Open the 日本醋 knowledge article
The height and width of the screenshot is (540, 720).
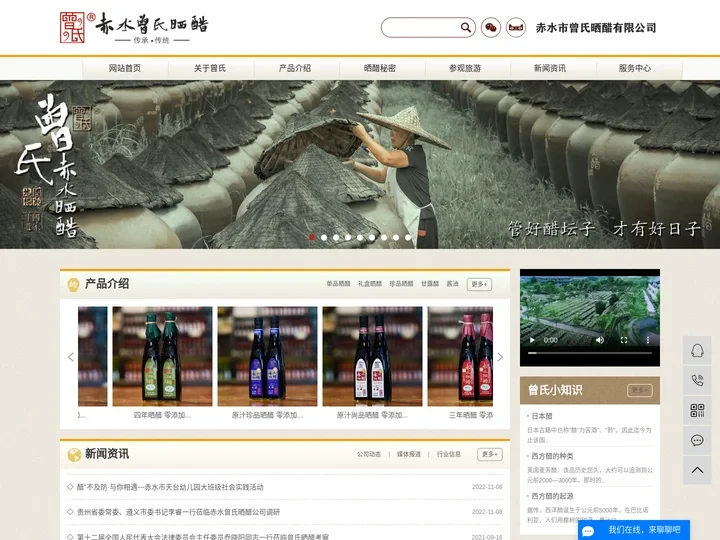click(x=542, y=416)
